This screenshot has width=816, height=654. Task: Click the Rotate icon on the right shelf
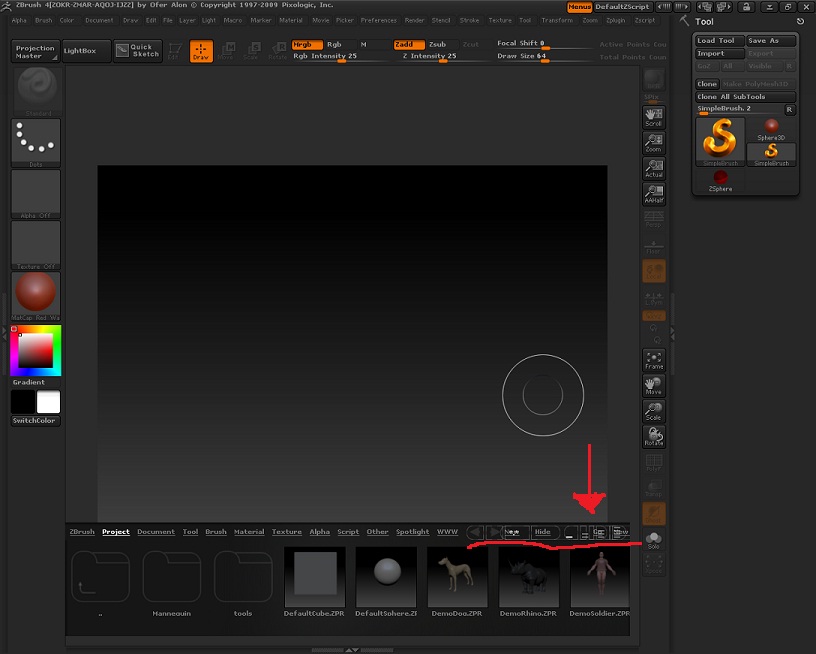tap(652, 434)
